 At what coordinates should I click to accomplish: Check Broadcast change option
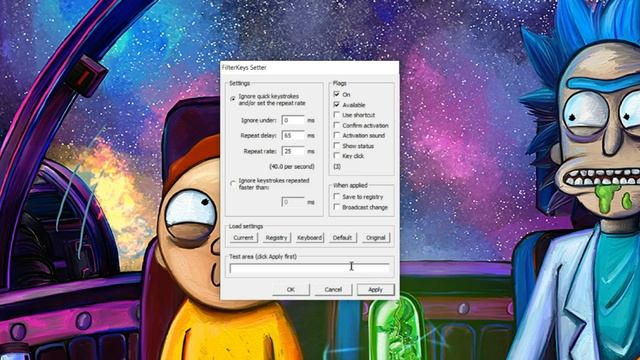click(337, 207)
